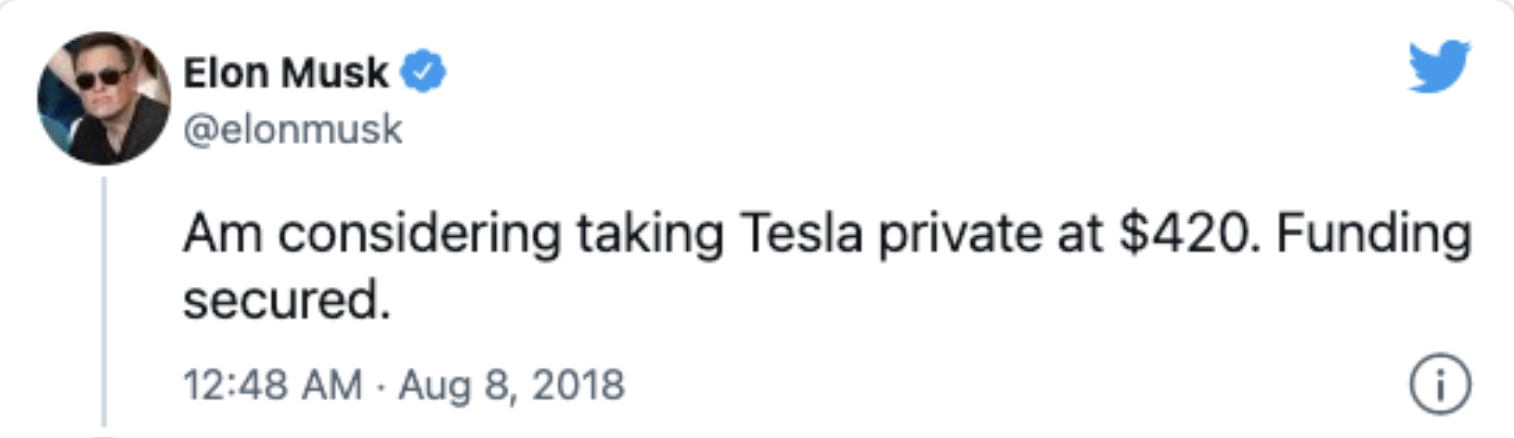Open the profile avatar photo
The image size is (1514, 438).
(104, 98)
